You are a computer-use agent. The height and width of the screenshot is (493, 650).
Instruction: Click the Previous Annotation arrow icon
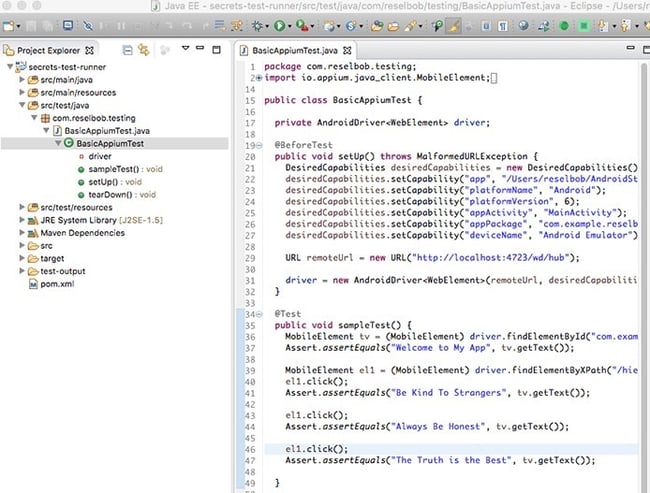click(626, 26)
